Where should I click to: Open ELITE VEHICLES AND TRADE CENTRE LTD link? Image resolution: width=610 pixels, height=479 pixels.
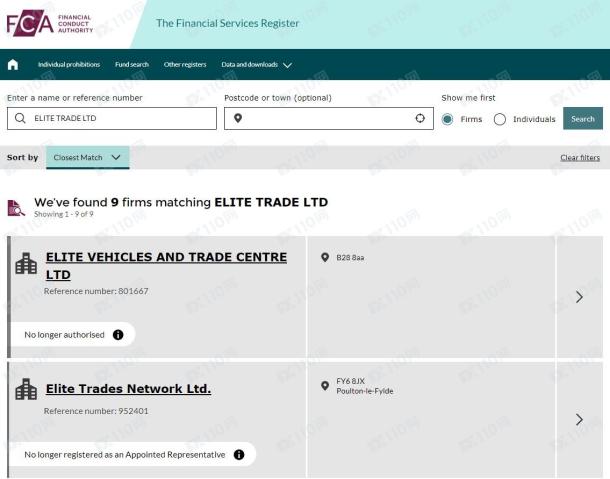click(166, 266)
